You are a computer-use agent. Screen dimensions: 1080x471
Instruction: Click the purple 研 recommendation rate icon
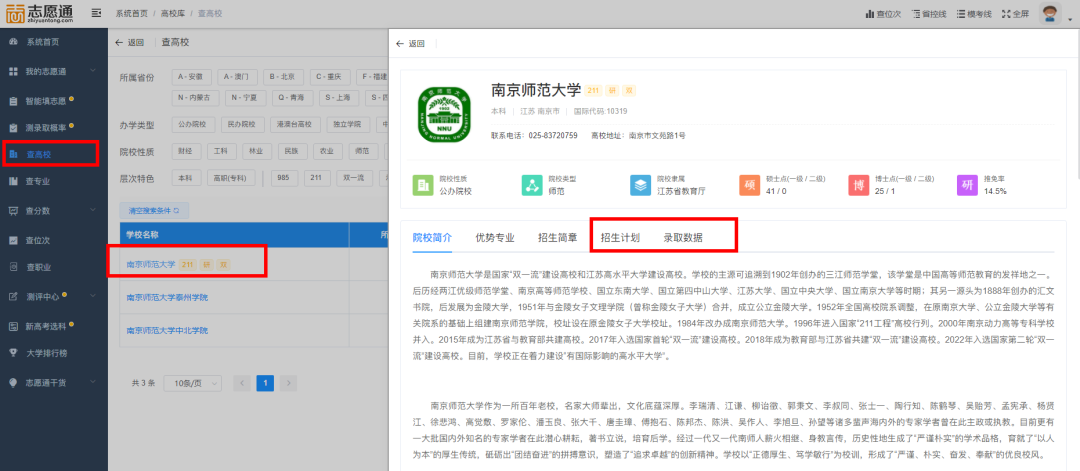click(967, 185)
